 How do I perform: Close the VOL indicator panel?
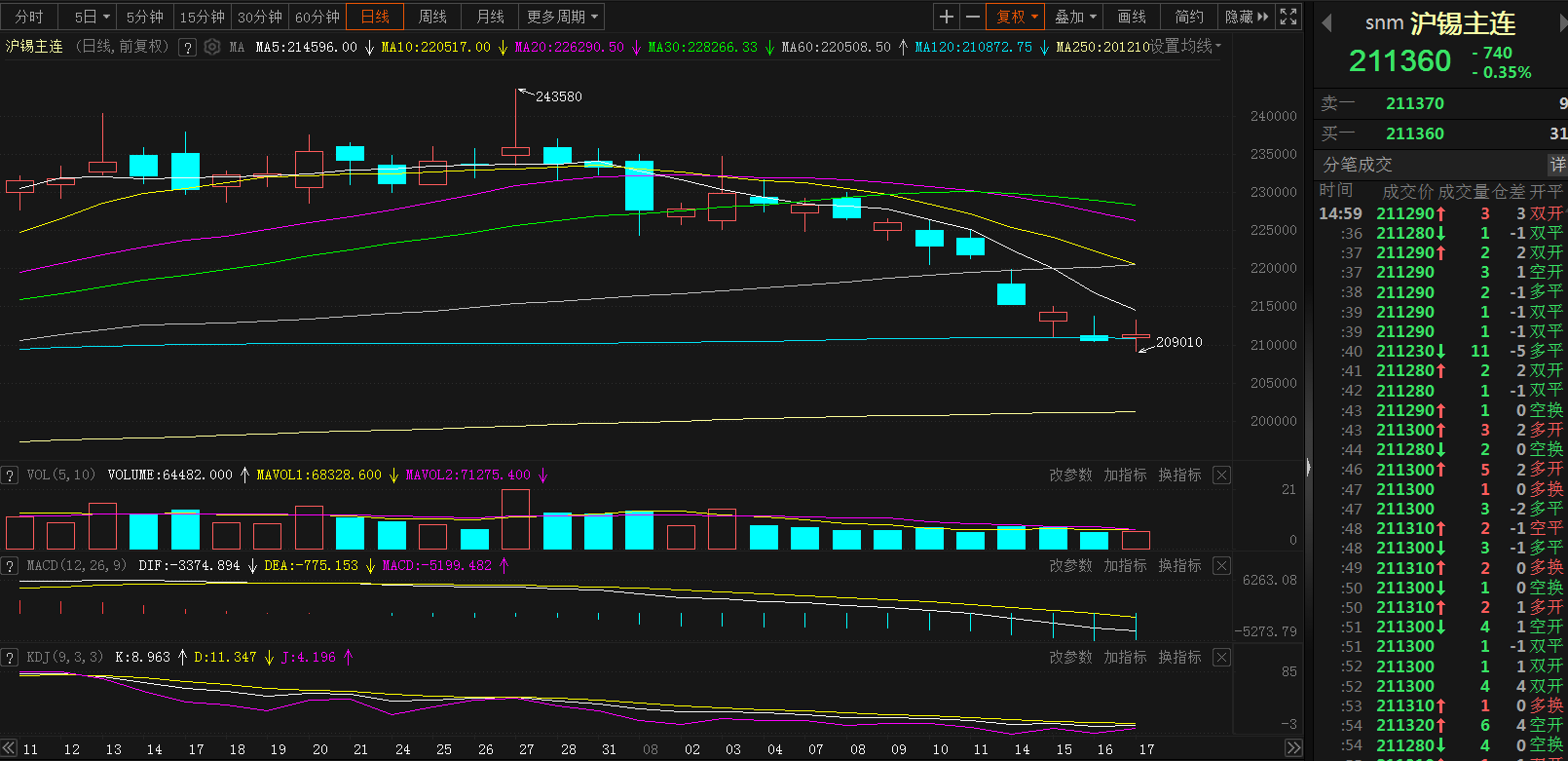tap(1221, 476)
